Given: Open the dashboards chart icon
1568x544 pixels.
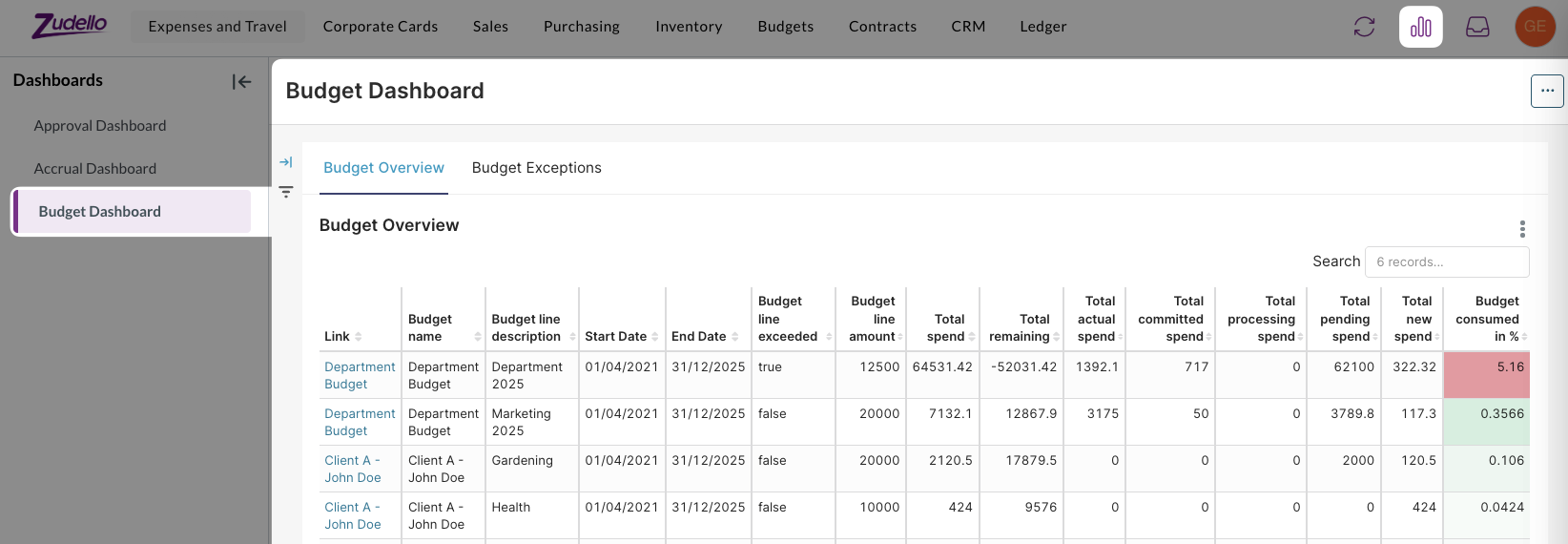Looking at the screenshot, I should click(1420, 27).
